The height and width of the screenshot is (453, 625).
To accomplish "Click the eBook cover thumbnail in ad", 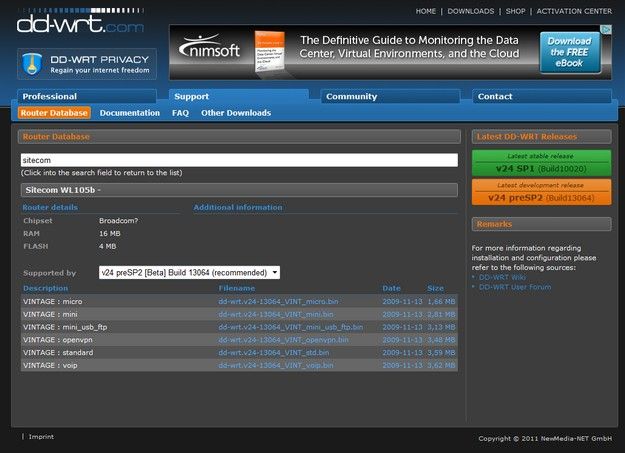I will 269,52.
